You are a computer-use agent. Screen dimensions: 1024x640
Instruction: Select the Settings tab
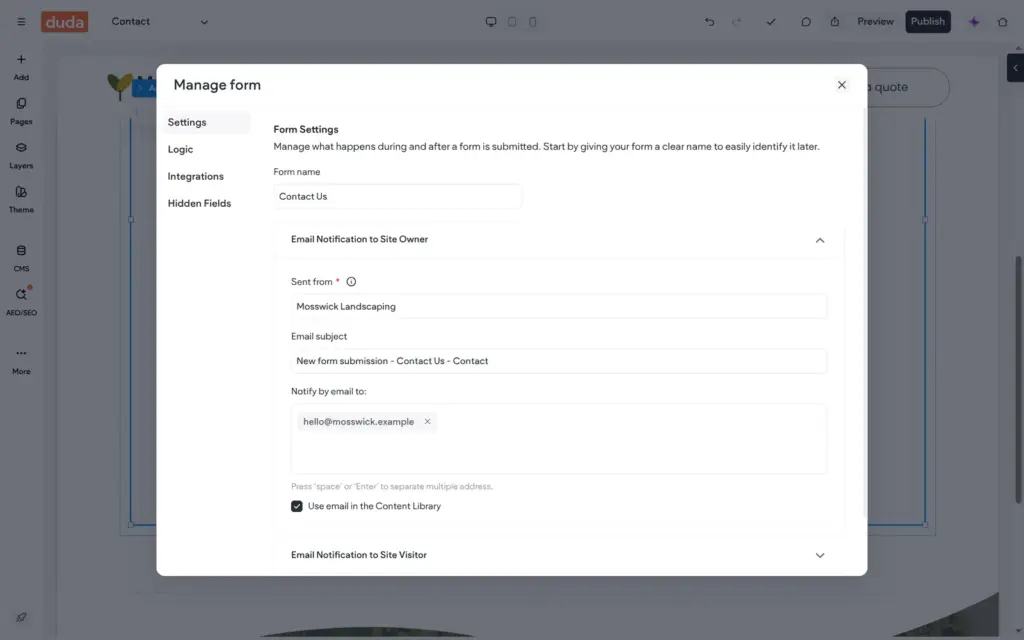(206, 122)
